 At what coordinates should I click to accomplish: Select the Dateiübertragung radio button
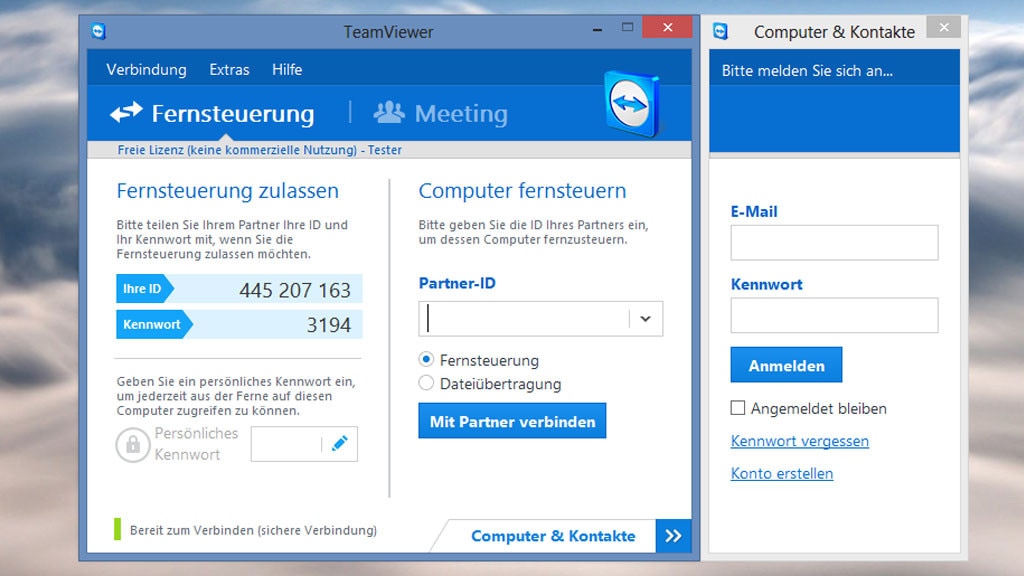tap(424, 384)
